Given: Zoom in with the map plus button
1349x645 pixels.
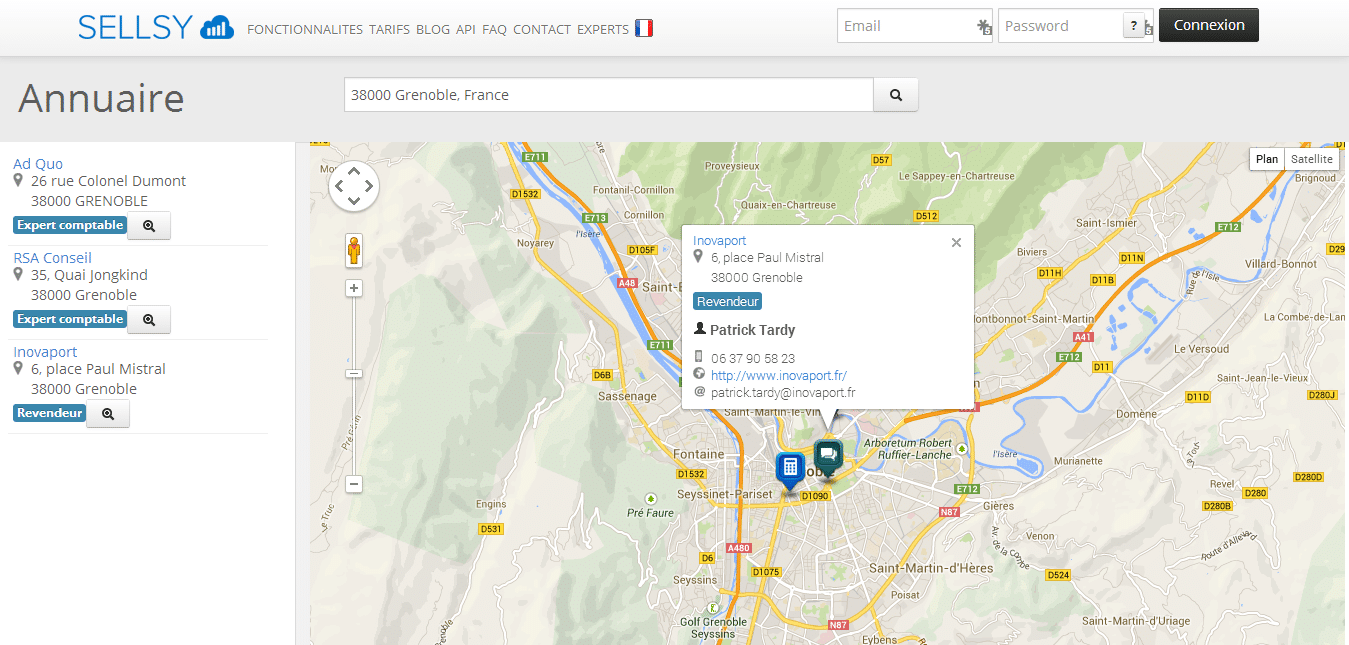Looking at the screenshot, I should 354,288.
